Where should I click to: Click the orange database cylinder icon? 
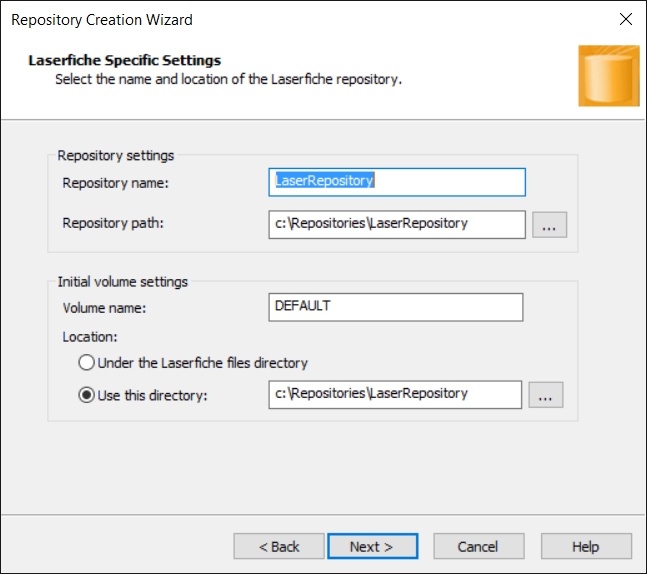click(x=609, y=76)
